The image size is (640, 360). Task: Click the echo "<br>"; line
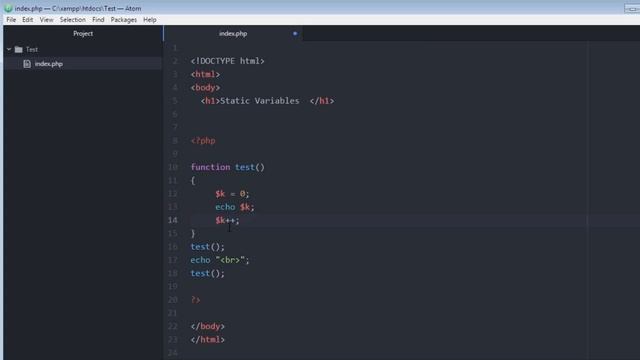click(220, 260)
